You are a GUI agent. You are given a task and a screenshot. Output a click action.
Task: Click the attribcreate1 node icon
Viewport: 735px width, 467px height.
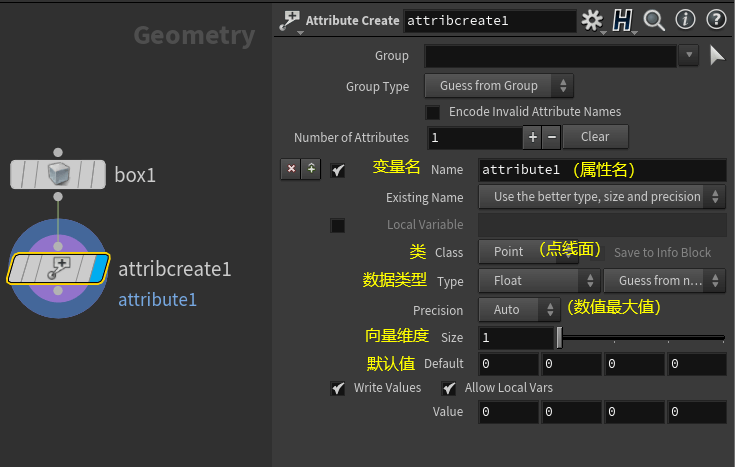[58, 268]
